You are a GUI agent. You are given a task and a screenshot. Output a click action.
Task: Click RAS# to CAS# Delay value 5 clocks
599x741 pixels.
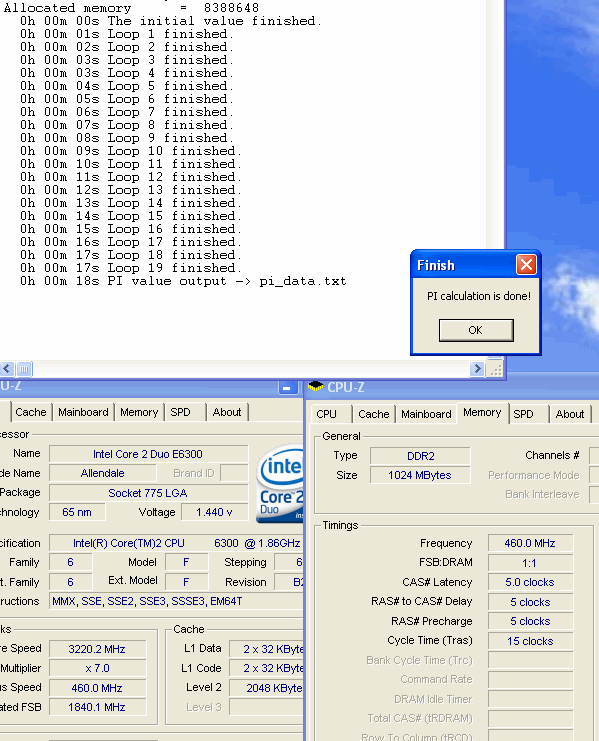[x=530, y=602]
